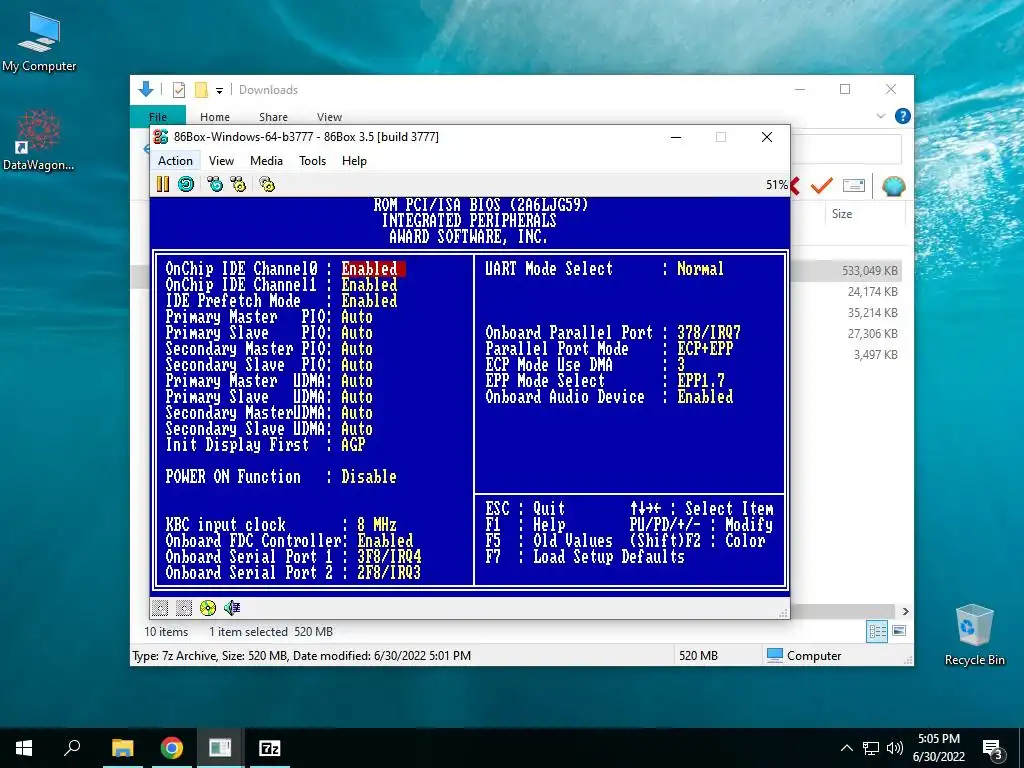Open the View menu in 86Box
1024x768 pixels.
click(221, 161)
